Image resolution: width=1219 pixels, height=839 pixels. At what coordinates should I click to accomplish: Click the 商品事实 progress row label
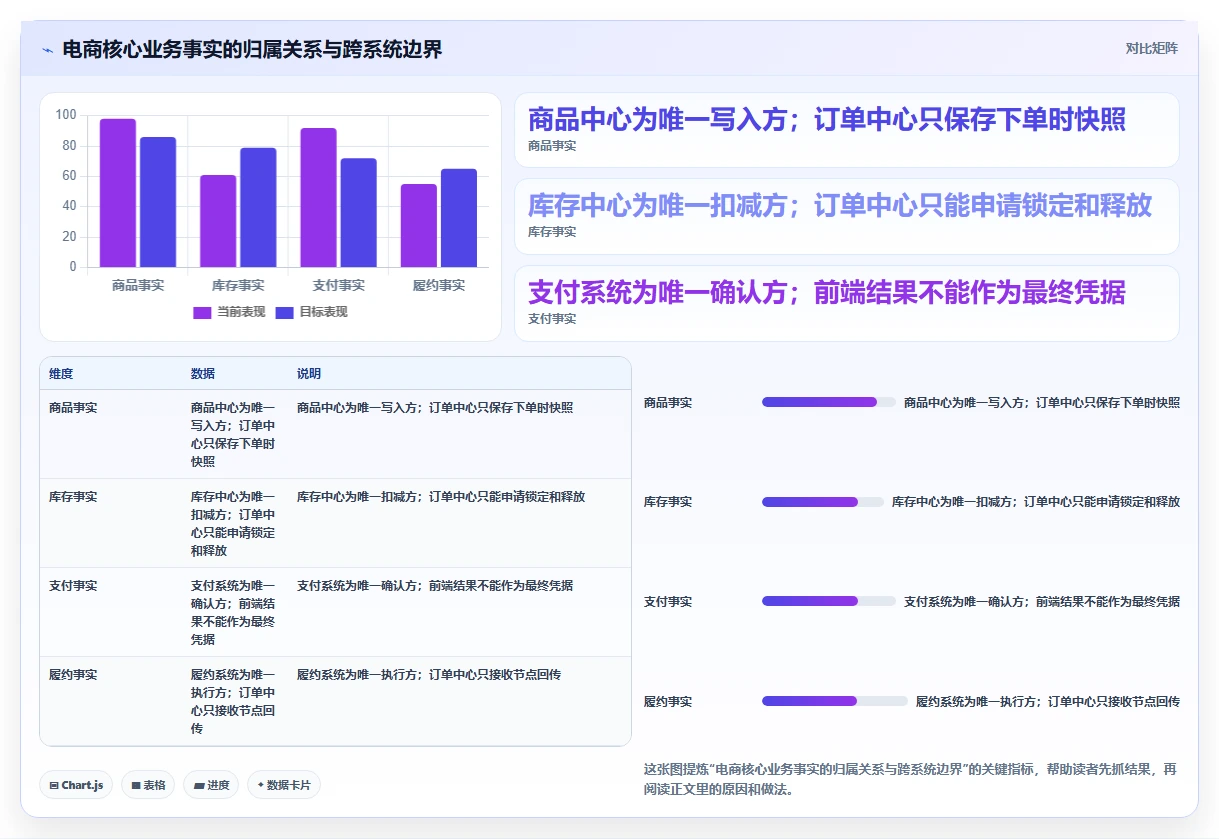[x=668, y=403]
